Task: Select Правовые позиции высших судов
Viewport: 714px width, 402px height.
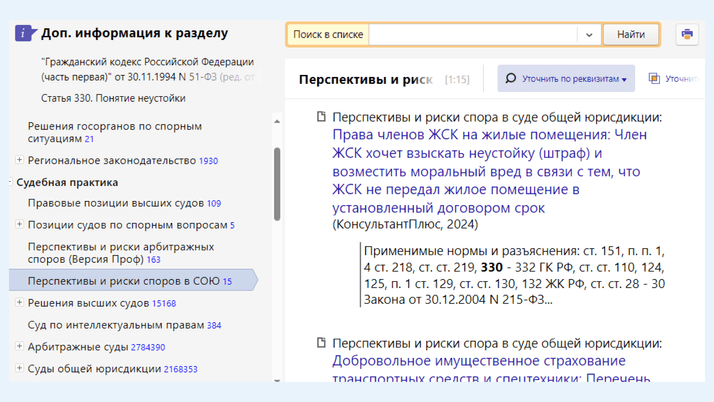Action: [x=124, y=203]
